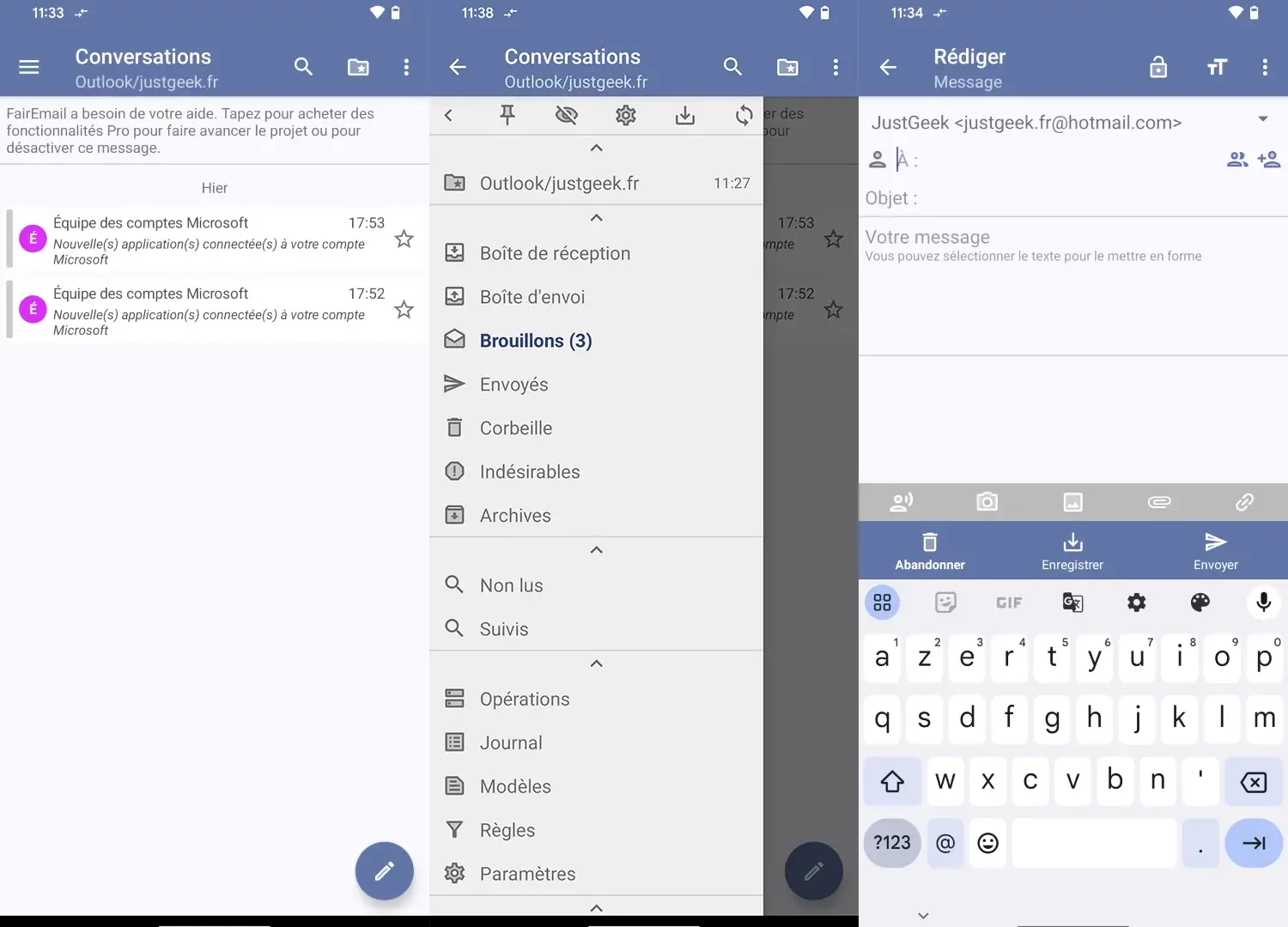Tap the keyboard microphone icon
This screenshot has height=927, width=1288.
(1264, 603)
